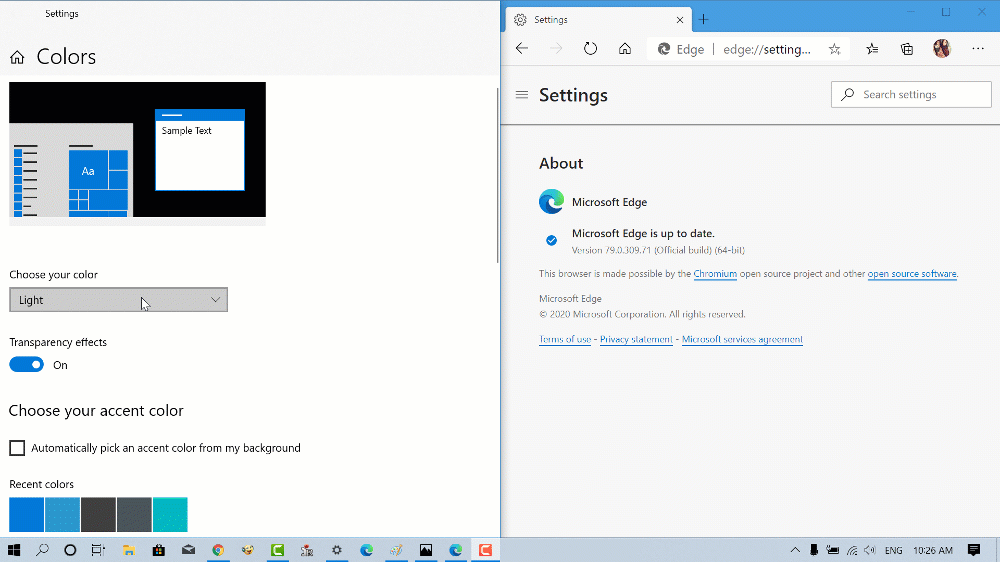Click the ENG language indicator
Screen dimensions: 1000x562
point(893,550)
